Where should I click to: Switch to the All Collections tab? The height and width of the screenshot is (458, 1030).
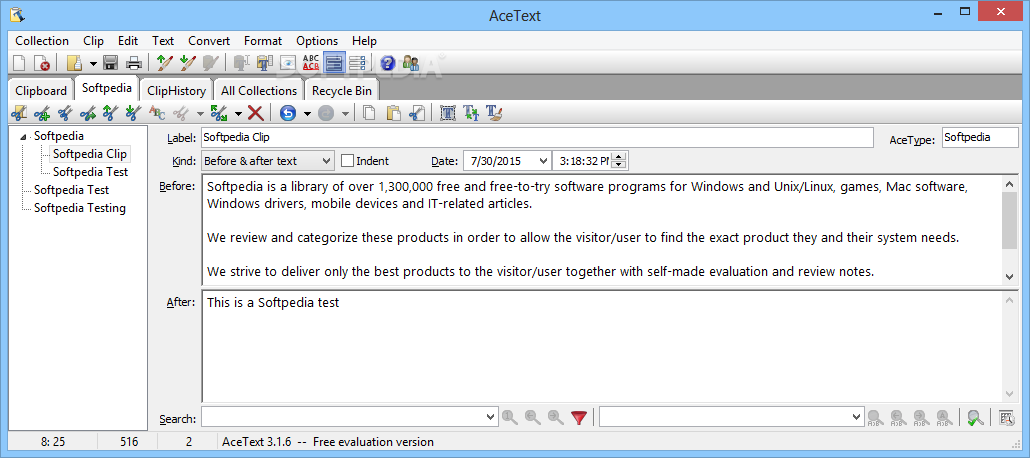click(259, 91)
